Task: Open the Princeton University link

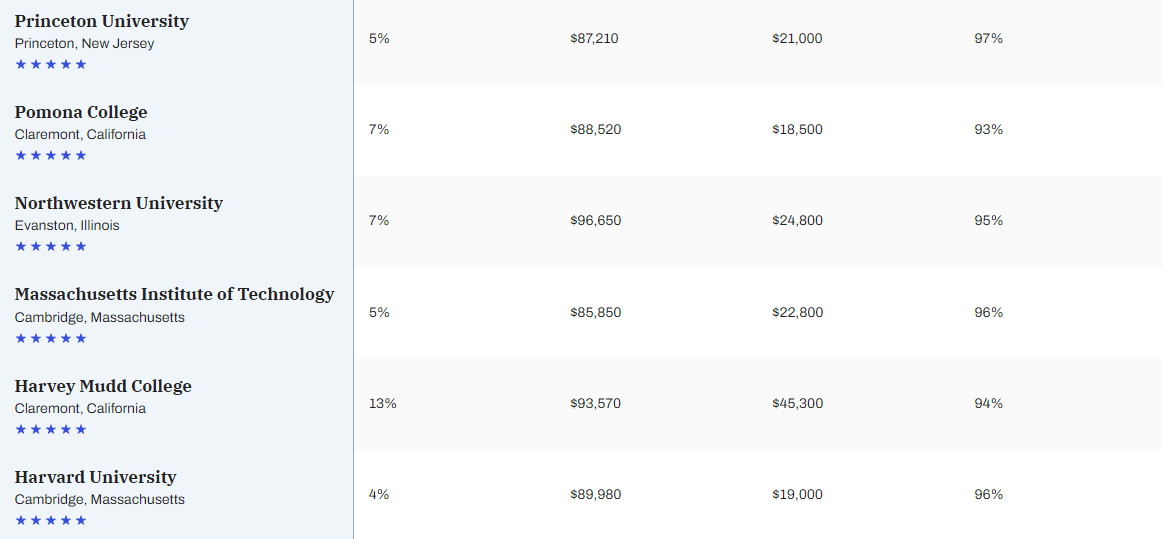Action: 101,21
